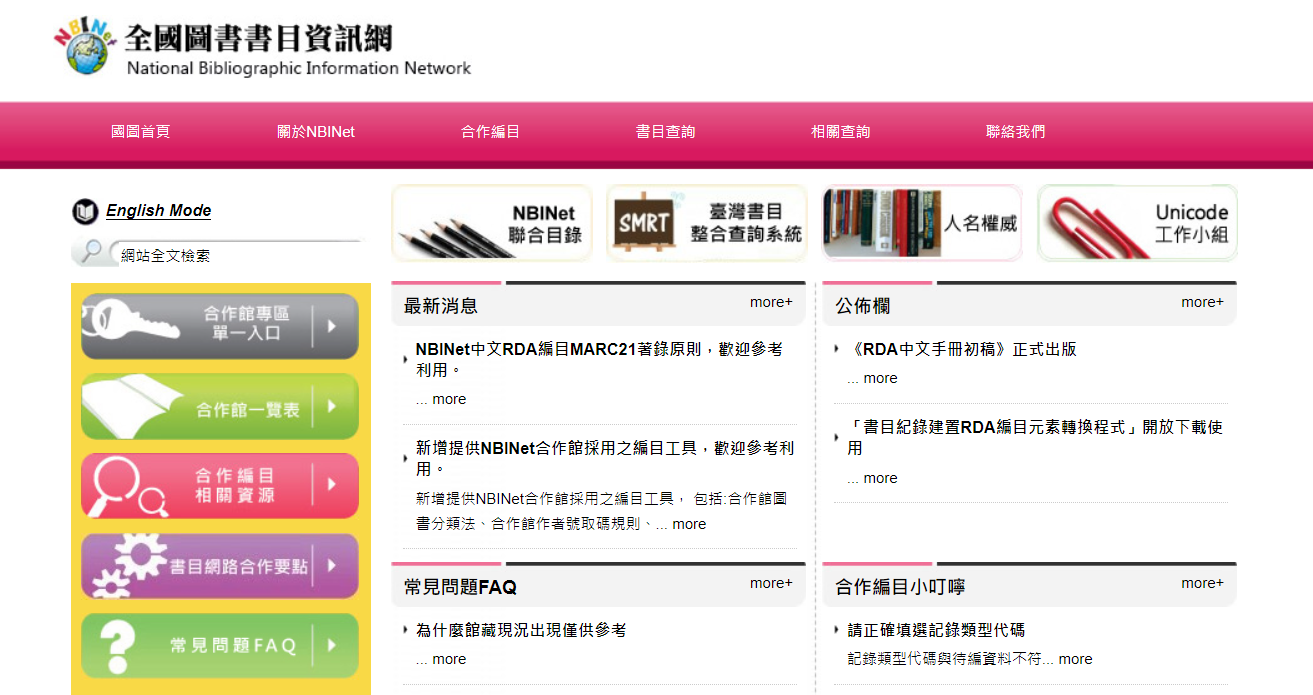Click more+ in 合作編目小叮嚀 section
This screenshot has height=695, width=1313.
click(1202, 583)
